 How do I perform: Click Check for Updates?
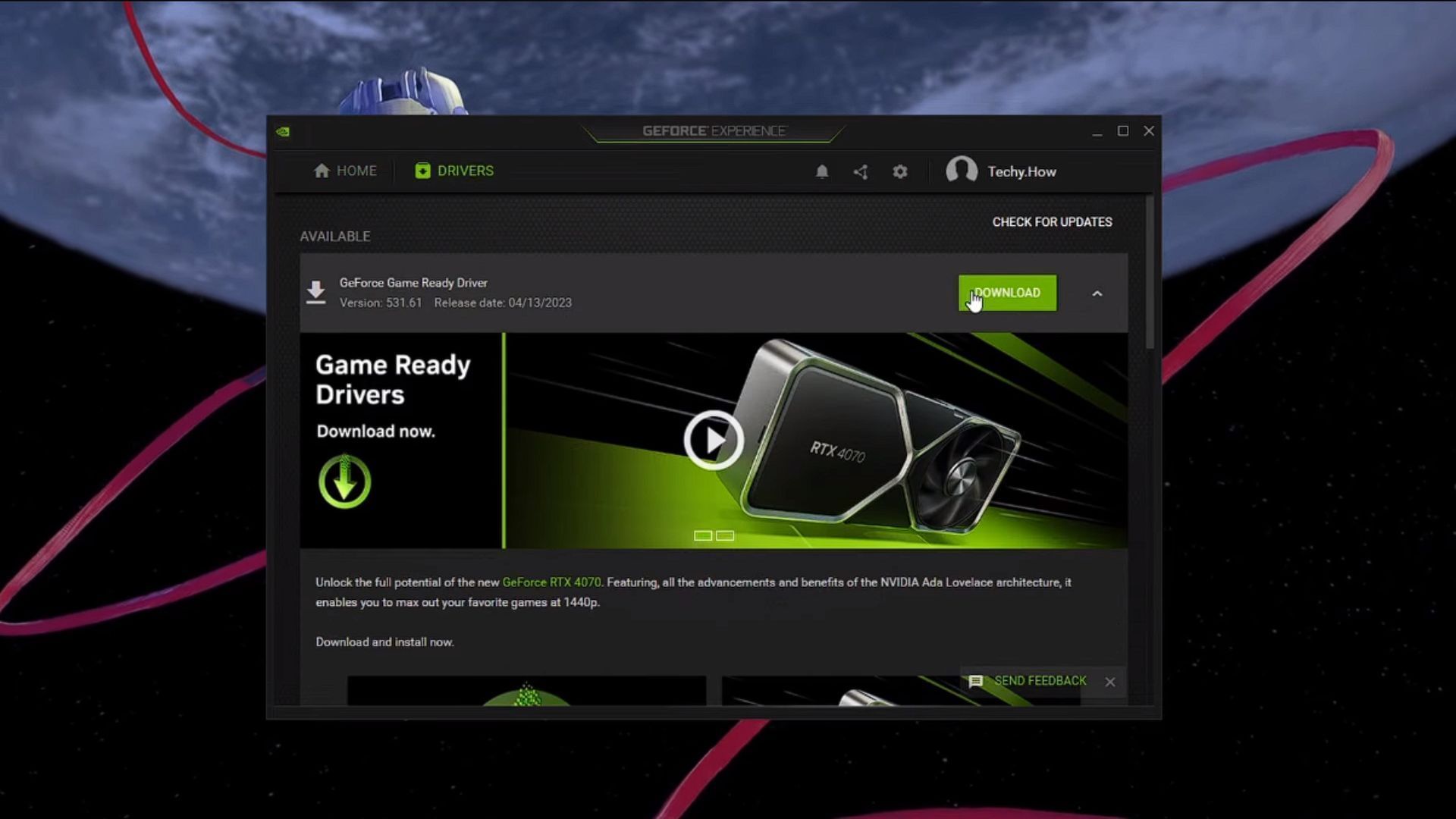[x=1053, y=222]
